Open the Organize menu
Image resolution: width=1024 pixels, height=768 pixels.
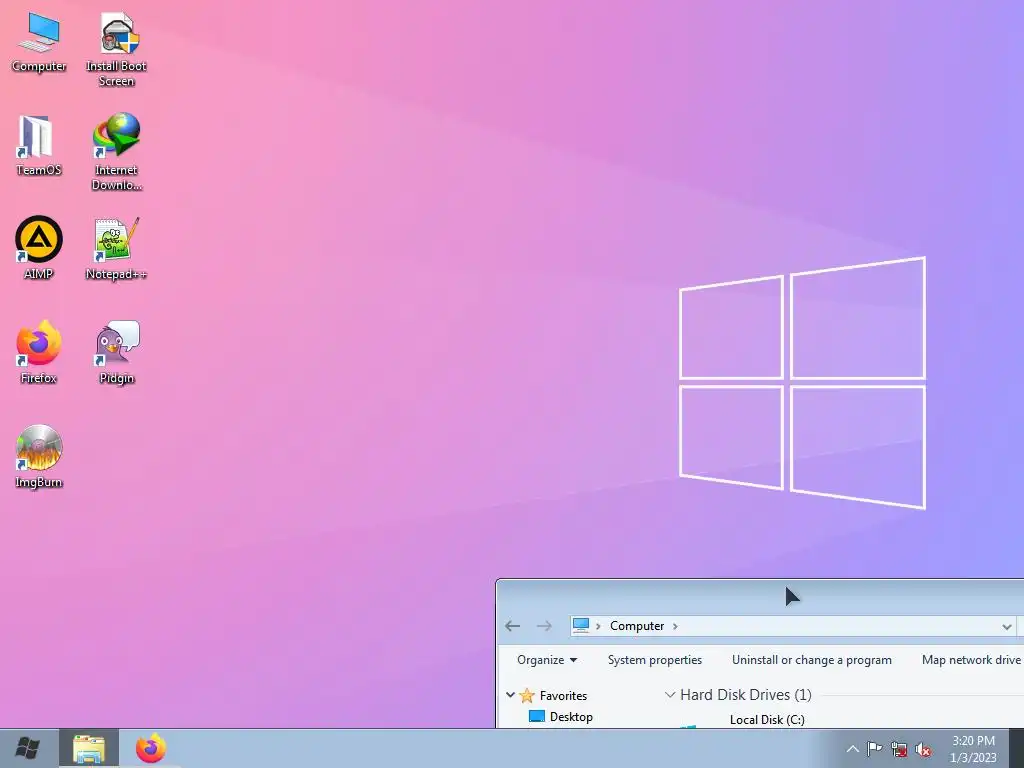click(547, 660)
